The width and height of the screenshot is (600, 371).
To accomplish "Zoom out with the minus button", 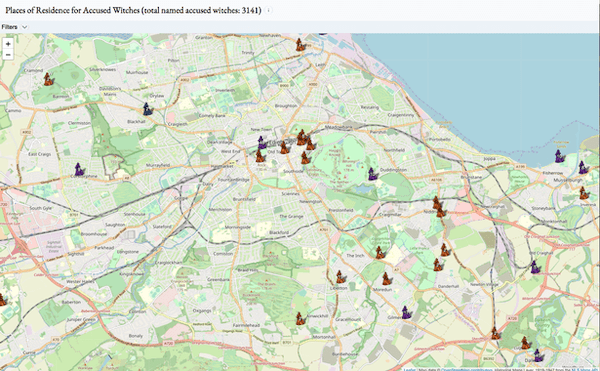I will [x=8, y=55].
